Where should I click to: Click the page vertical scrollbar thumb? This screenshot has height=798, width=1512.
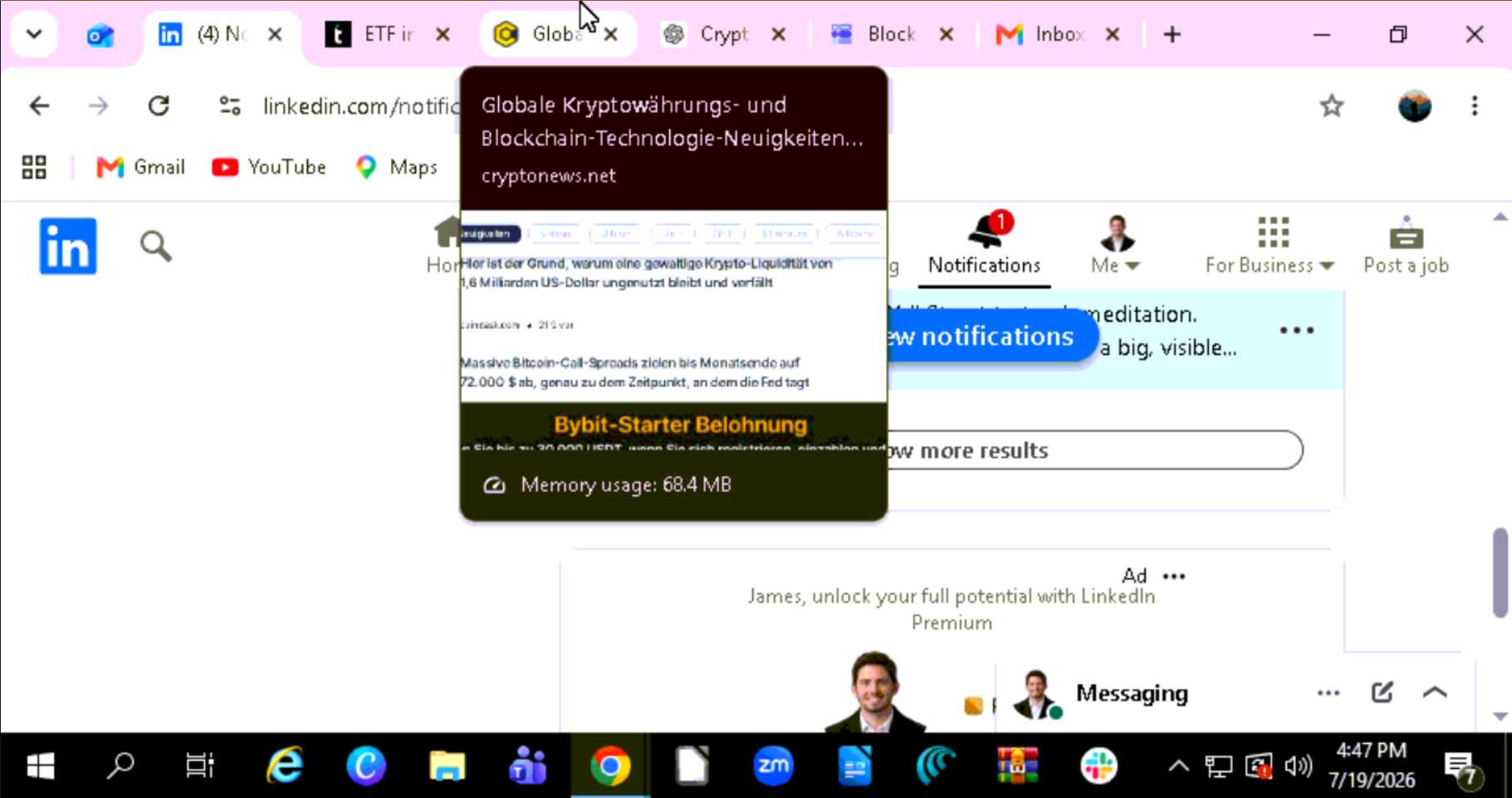point(1500,573)
